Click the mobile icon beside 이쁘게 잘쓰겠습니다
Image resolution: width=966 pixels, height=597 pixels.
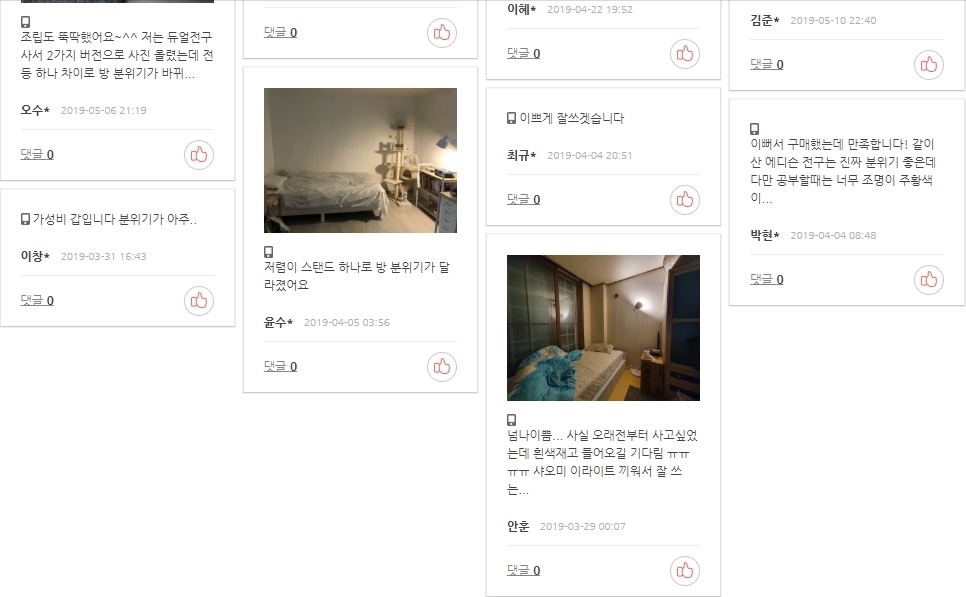[x=511, y=118]
